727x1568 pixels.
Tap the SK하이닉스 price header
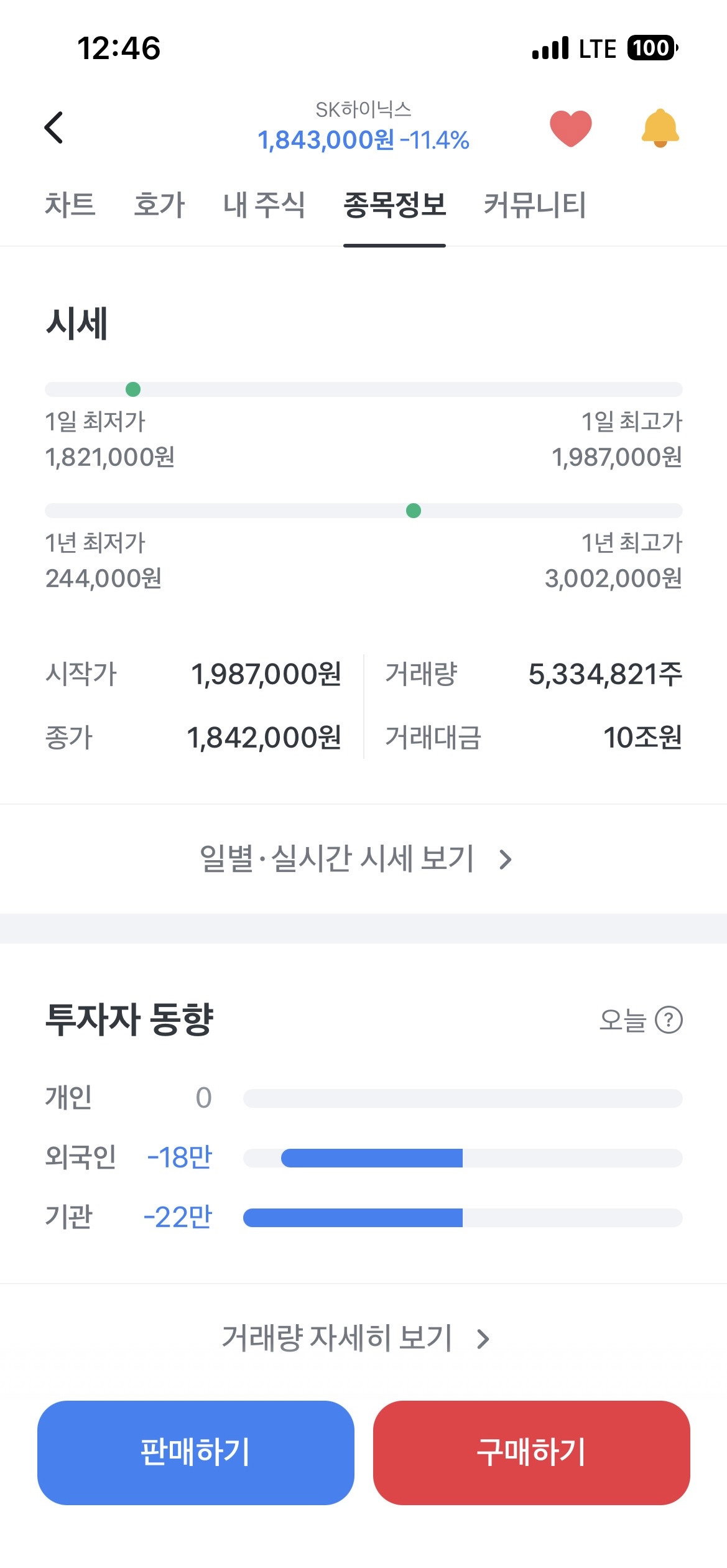tap(363, 128)
